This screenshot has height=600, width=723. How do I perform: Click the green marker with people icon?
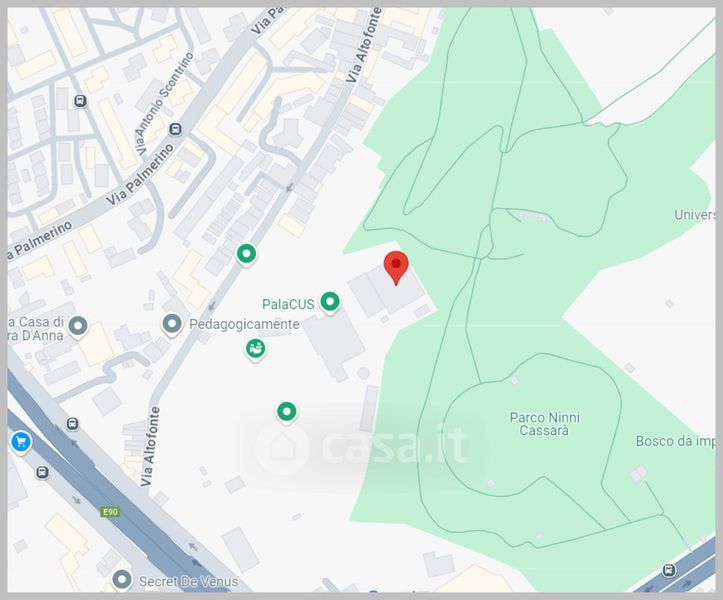pos(256,348)
